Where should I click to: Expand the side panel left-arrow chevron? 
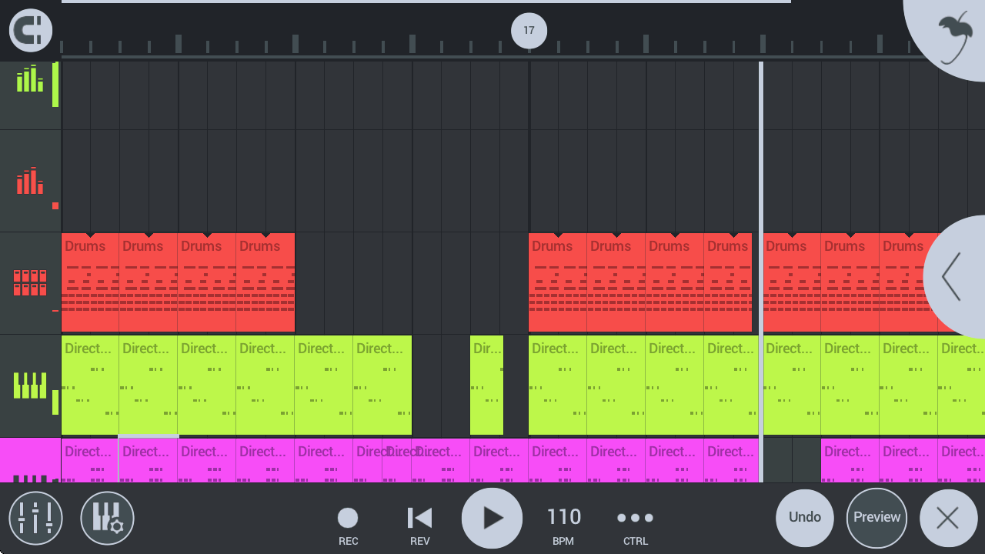tap(954, 276)
